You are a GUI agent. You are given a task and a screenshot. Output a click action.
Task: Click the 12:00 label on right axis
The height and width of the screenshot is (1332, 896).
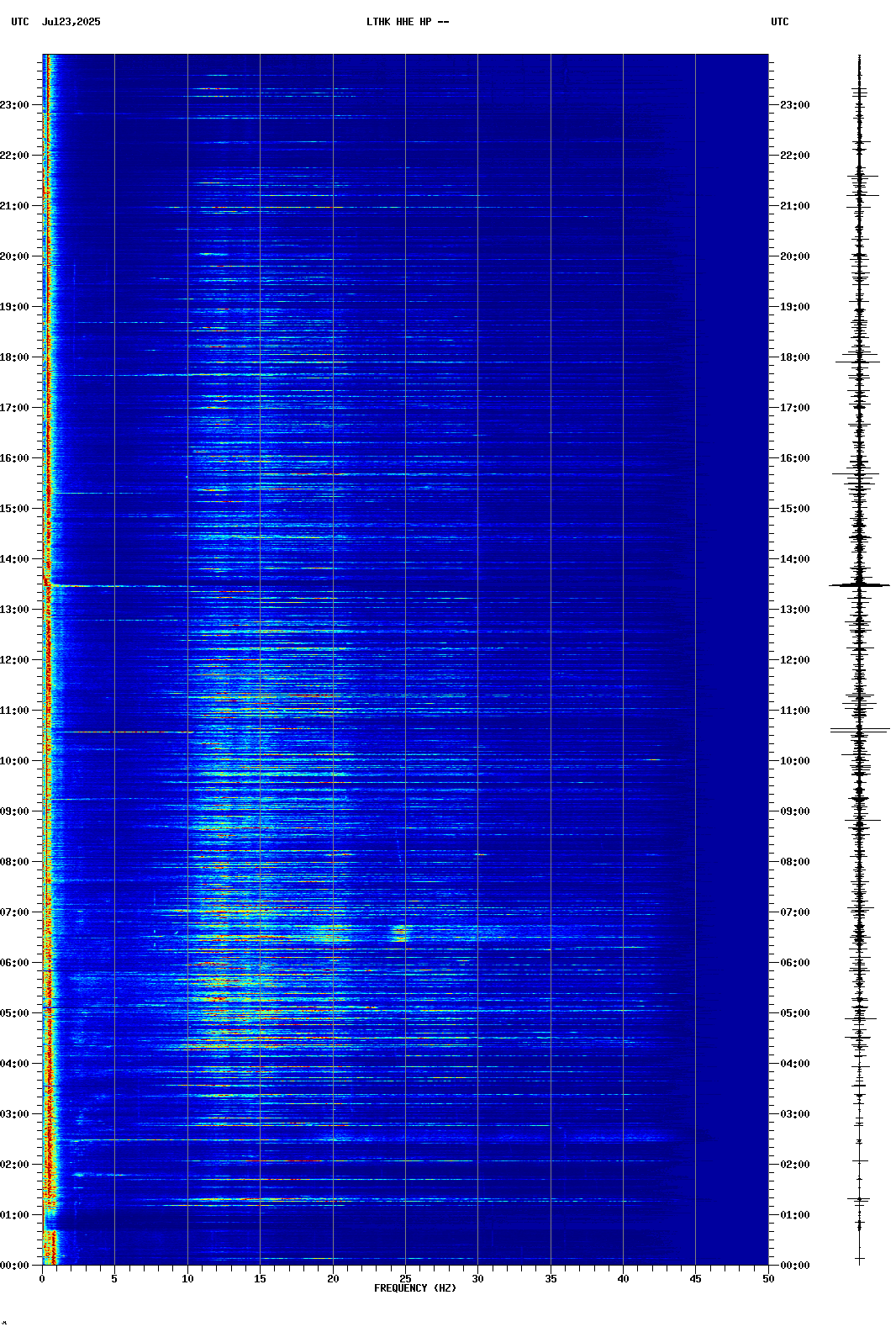(795, 660)
